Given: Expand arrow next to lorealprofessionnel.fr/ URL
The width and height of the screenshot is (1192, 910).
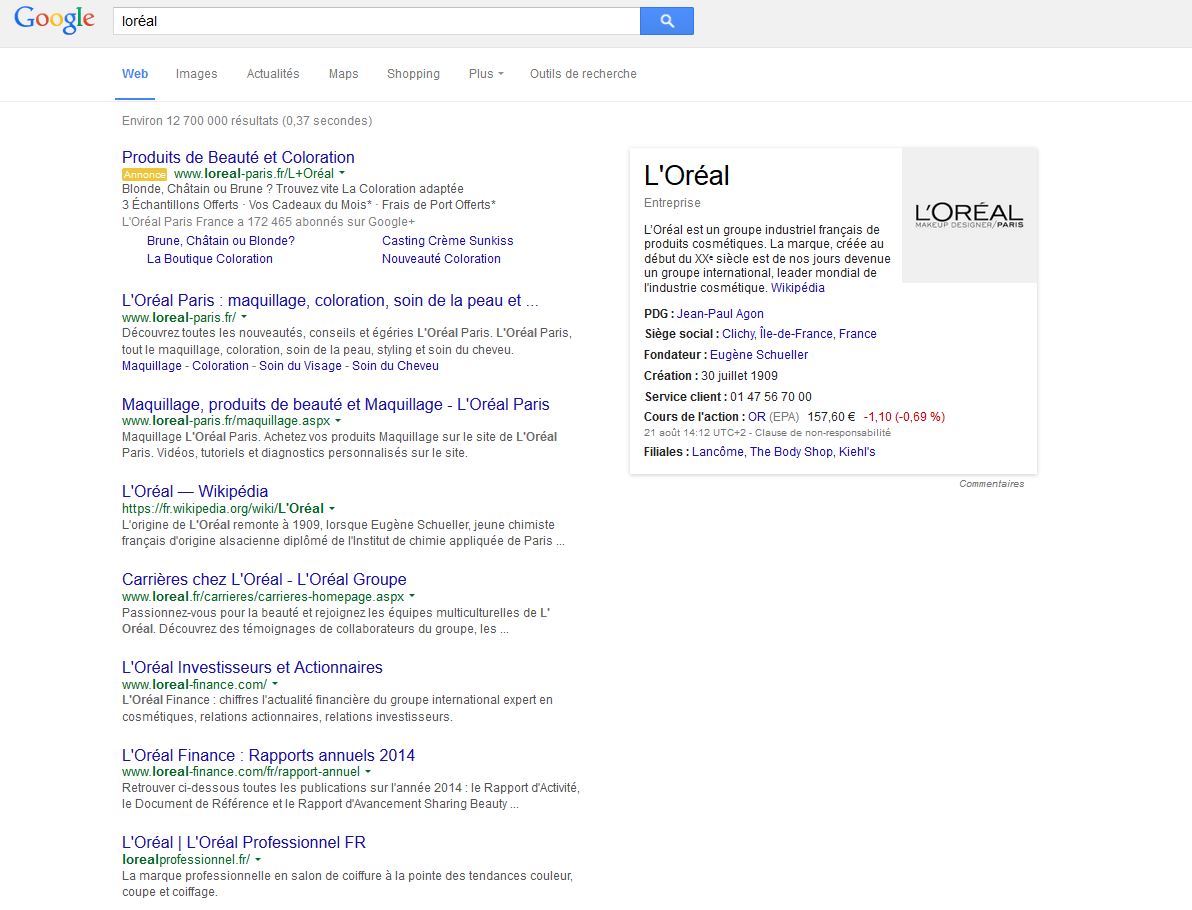Looking at the screenshot, I should 258,860.
